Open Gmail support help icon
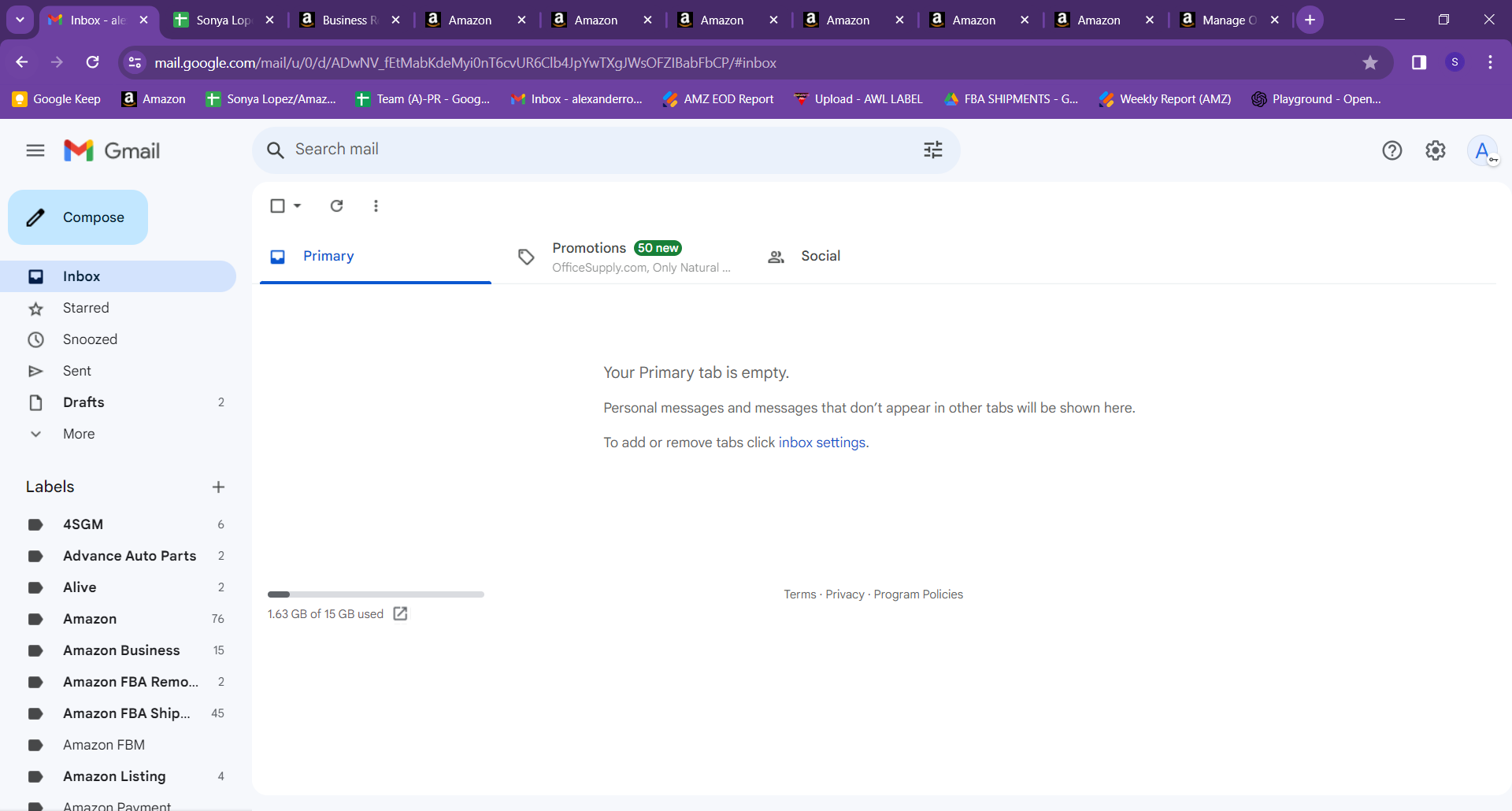 [1392, 150]
